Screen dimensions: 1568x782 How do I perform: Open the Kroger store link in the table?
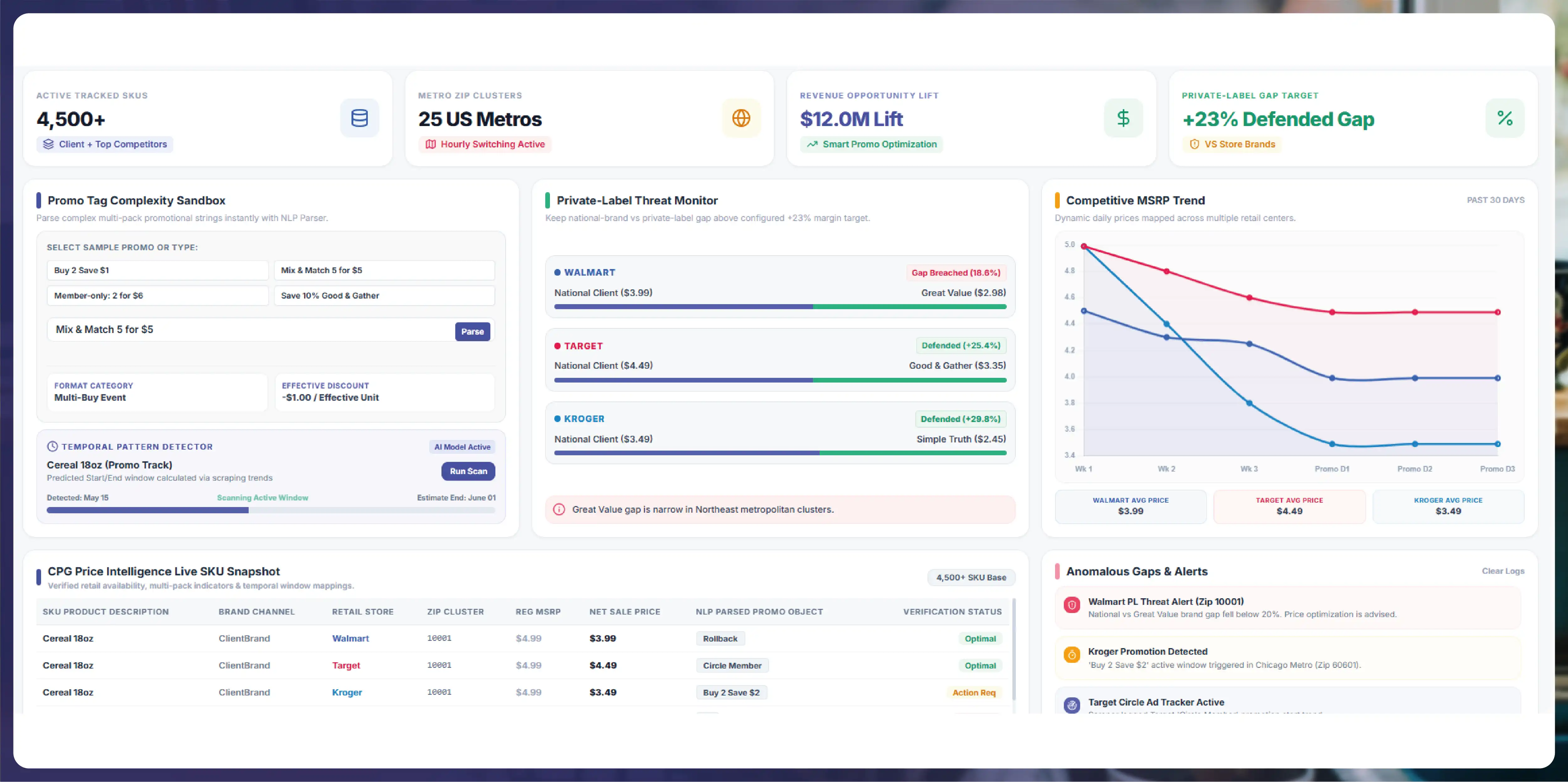coord(347,692)
